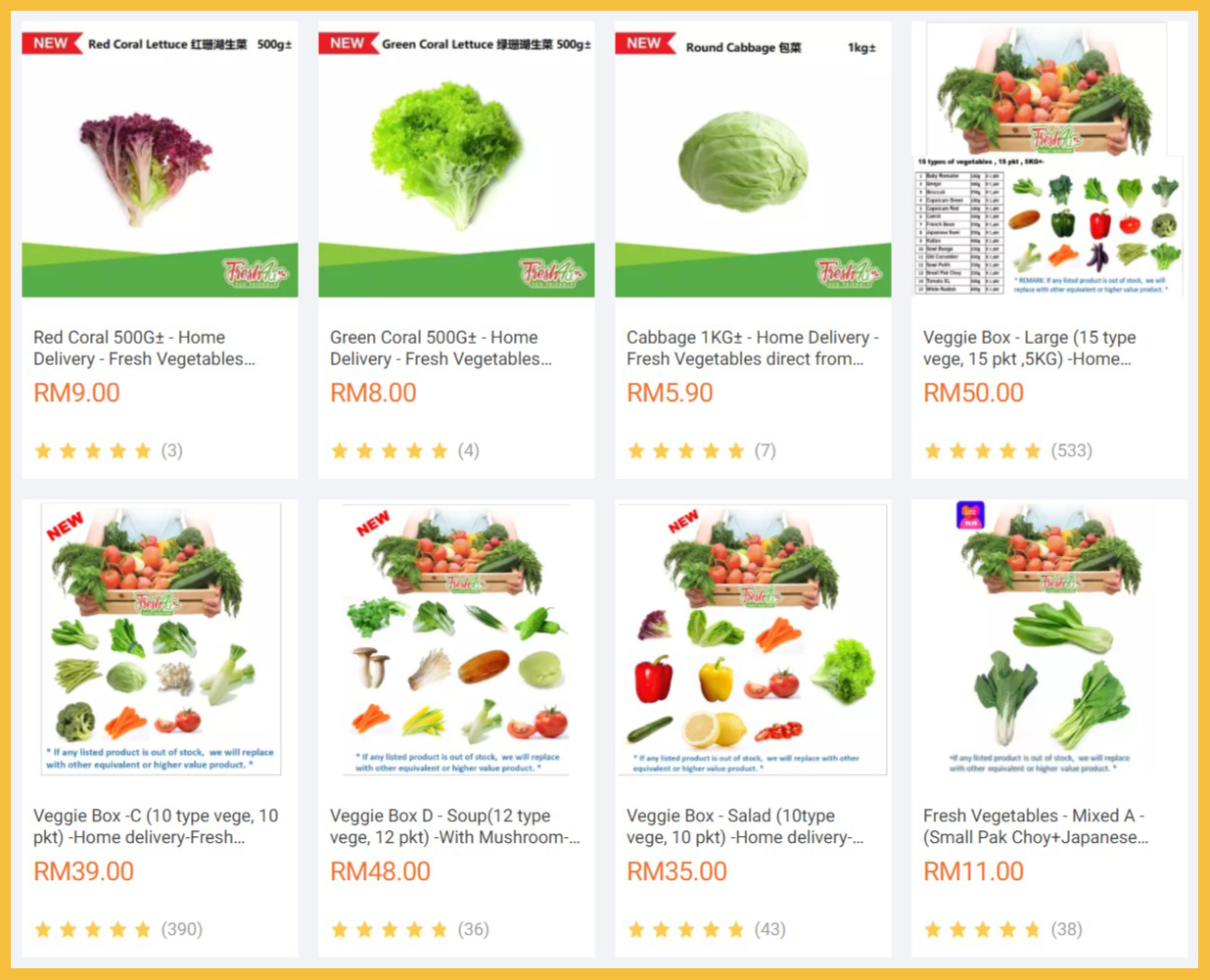Click the Cabbage 1KG± Home Delivery title
The image size is (1210, 980).
tap(753, 348)
